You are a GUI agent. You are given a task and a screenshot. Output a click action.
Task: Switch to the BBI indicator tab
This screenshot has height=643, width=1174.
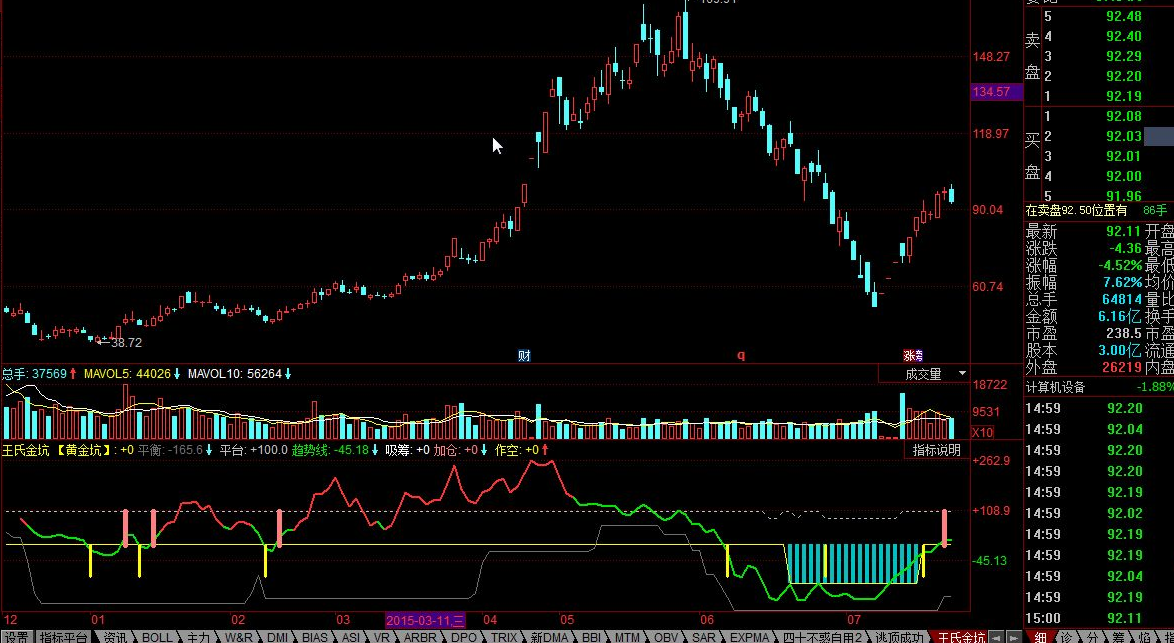[x=591, y=637]
